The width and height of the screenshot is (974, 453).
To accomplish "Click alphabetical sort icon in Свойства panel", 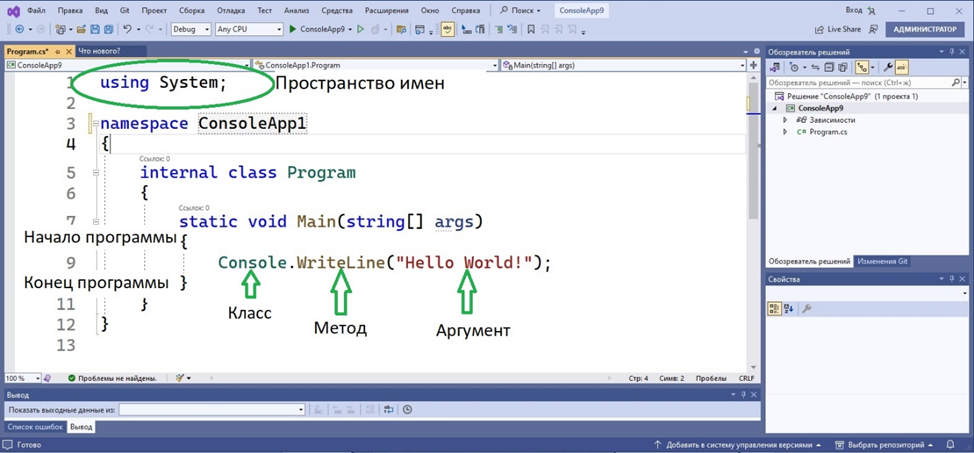I will point(789,309).
